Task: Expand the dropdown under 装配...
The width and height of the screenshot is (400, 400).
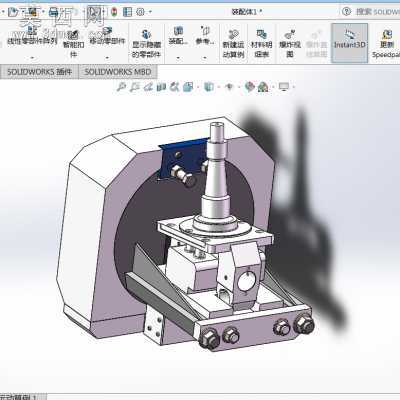Action: pos(178,58)
